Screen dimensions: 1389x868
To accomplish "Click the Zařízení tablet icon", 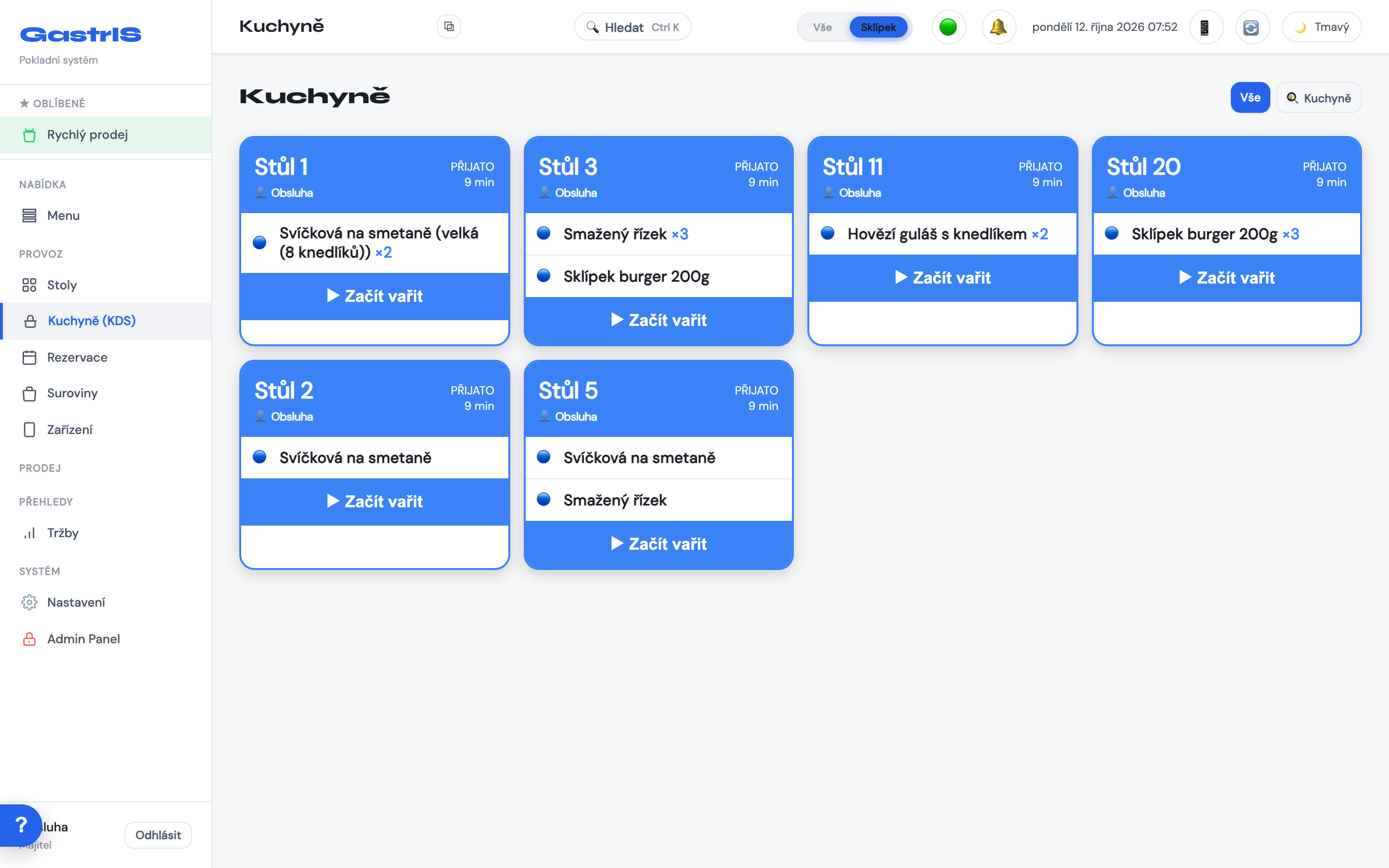I will pos(29,430).
